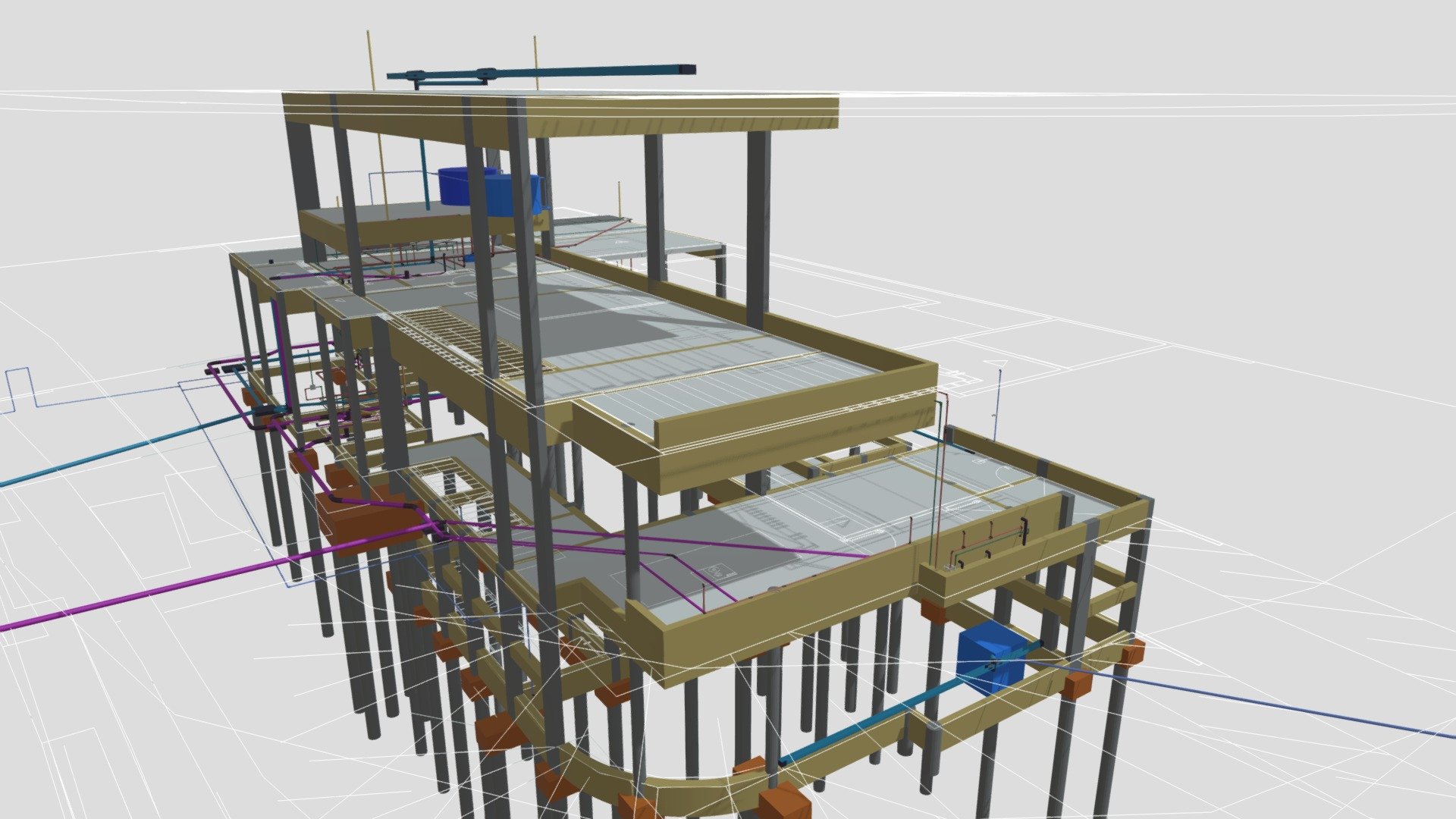Click the tall gray column under roof right corner
Screen dimensions: 1456x819
tap(758, 227)
